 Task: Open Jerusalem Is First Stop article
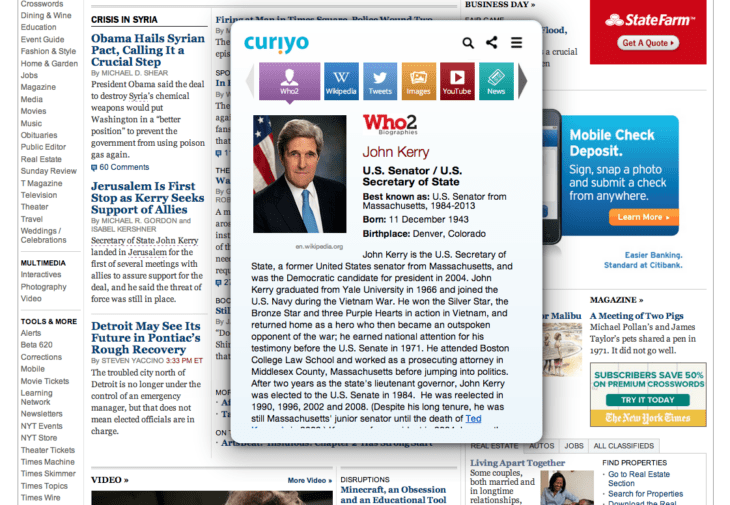pos(148,198)
